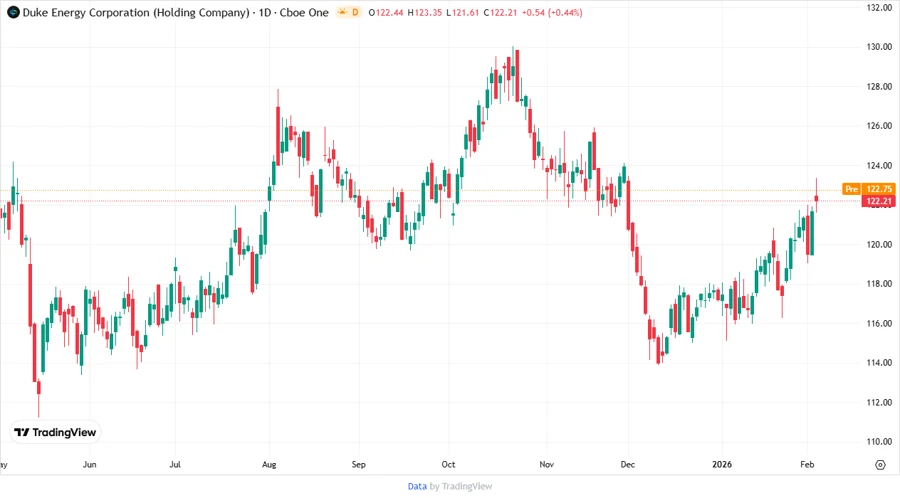Click the Jun label on time axis

click(90, 464)
